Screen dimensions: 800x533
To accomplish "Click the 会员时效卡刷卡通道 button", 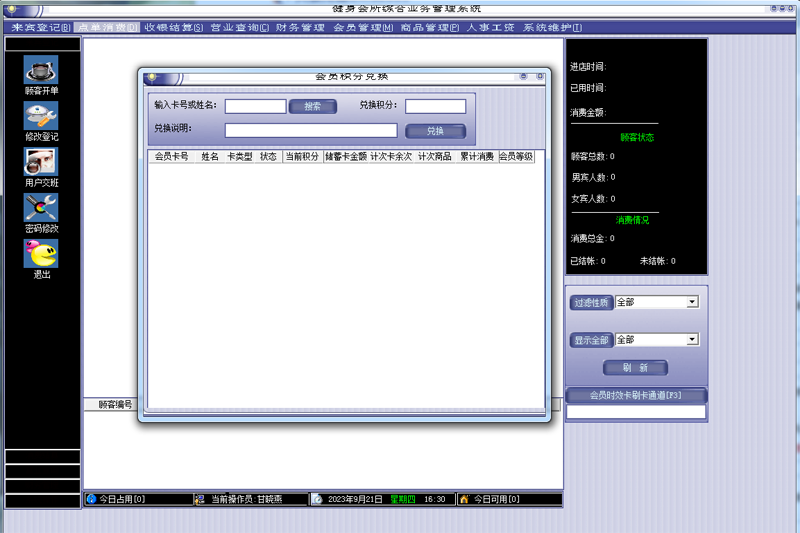I will (635, 395).
